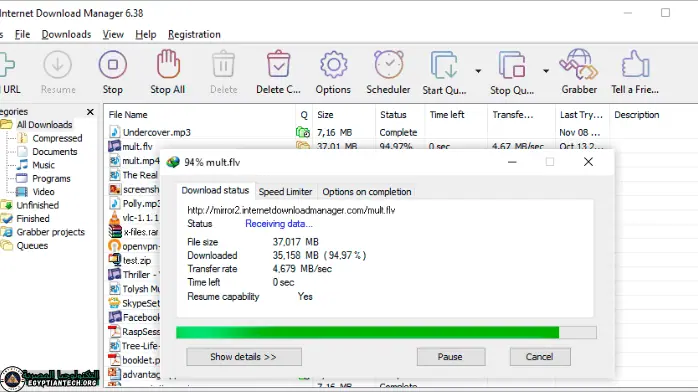Click the Start Queue icon
698x392 pixels.
(x=444, y=65)
